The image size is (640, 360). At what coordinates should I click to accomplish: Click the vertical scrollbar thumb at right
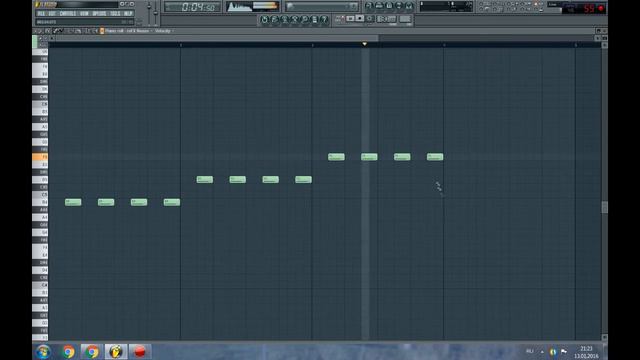(604, 207)
